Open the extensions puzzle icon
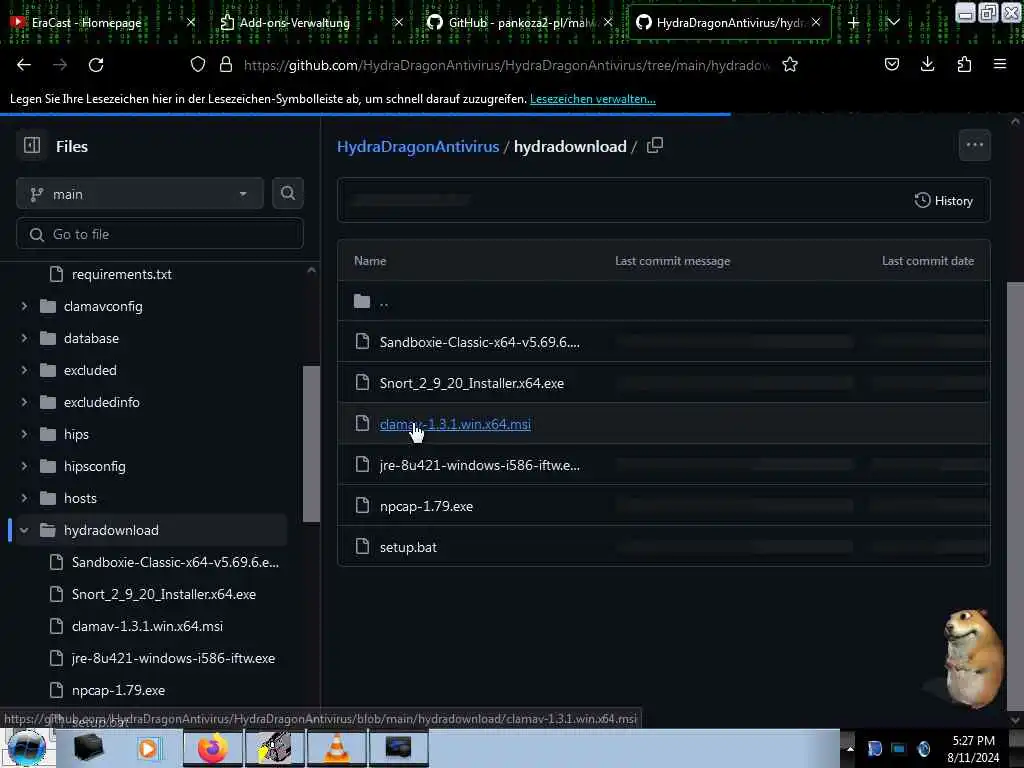 coord(964,64)
